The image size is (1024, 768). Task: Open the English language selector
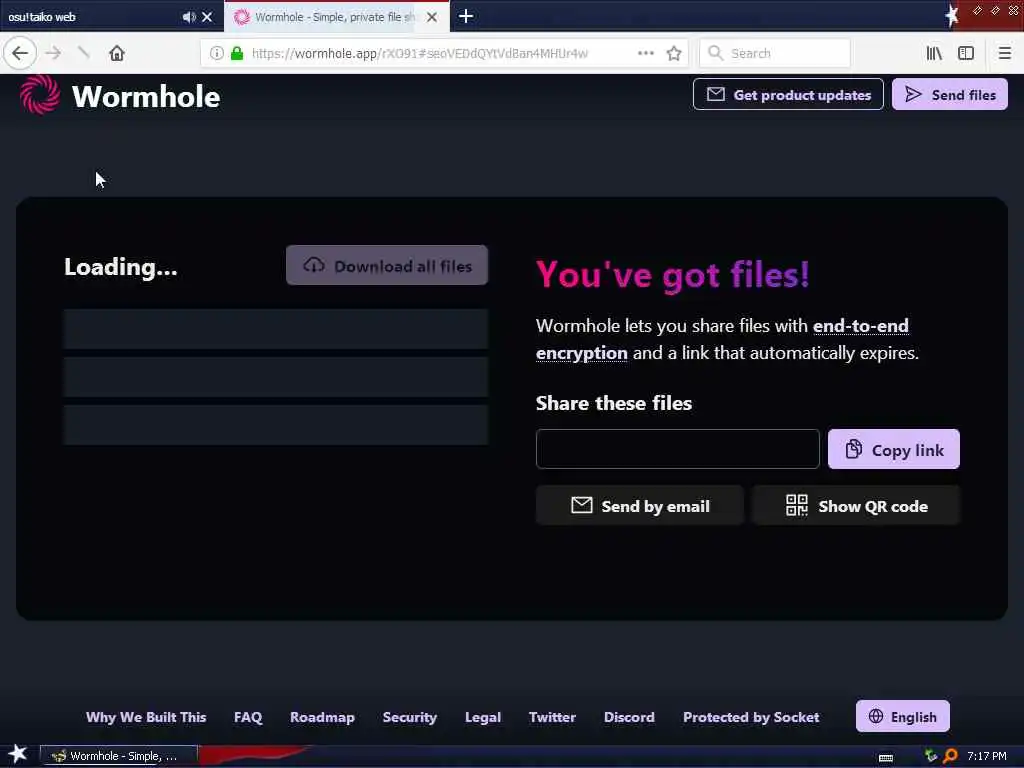pos(903,716)
